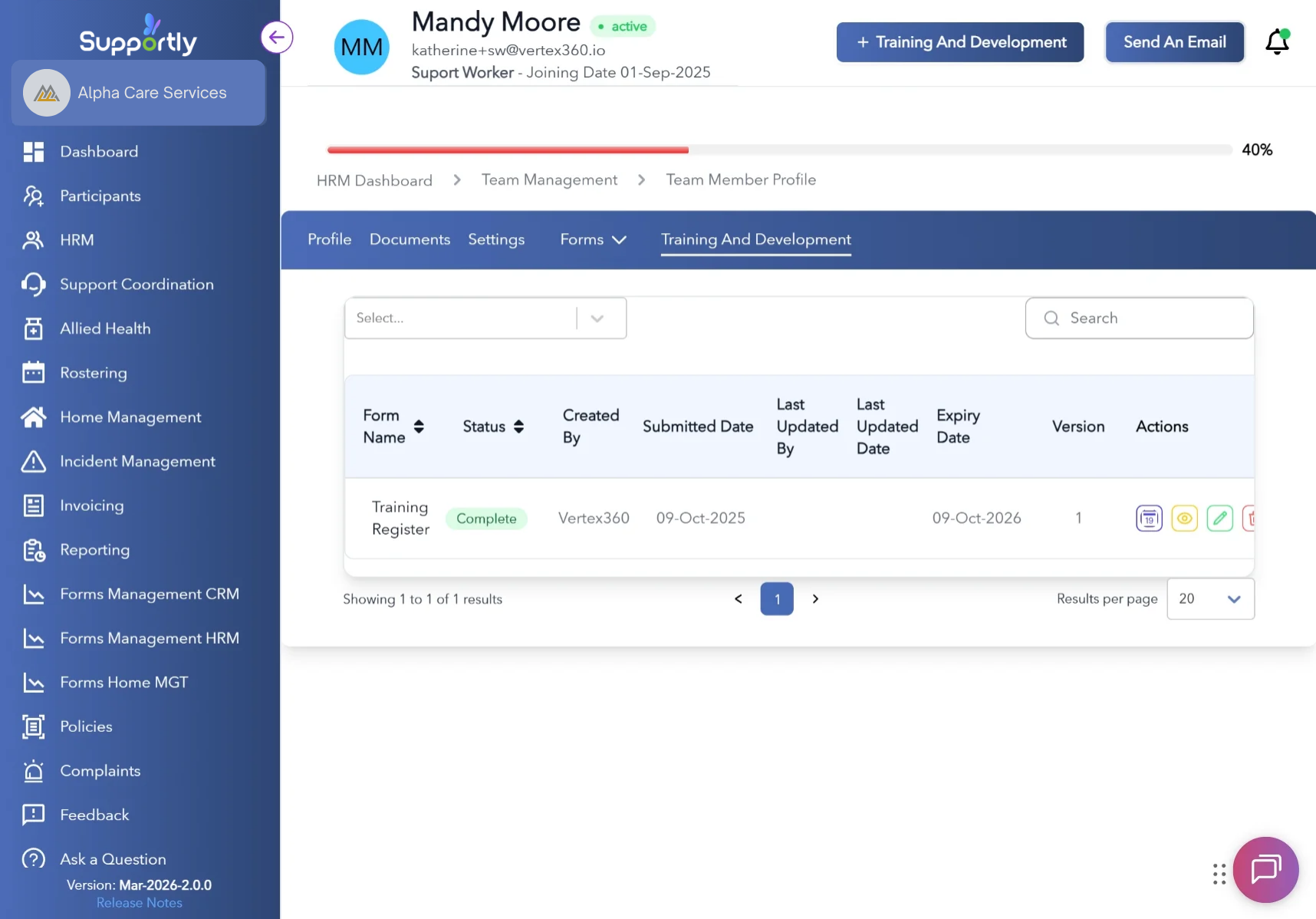This screenshot has width=1316, height=919.
Task: Collapse sidebar with the back arrow button
Action: [277, 37]
